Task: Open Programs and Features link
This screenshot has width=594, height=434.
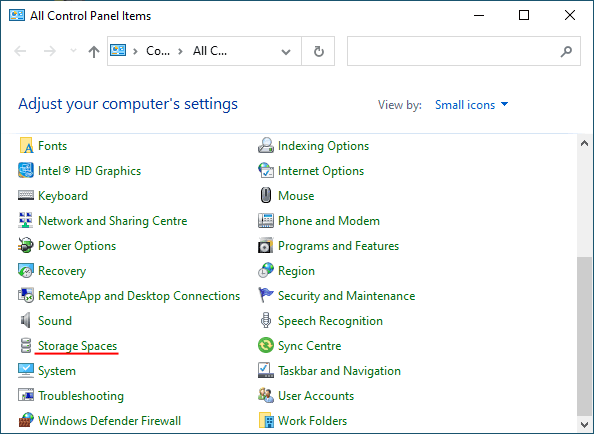Action: coord(338,246)
